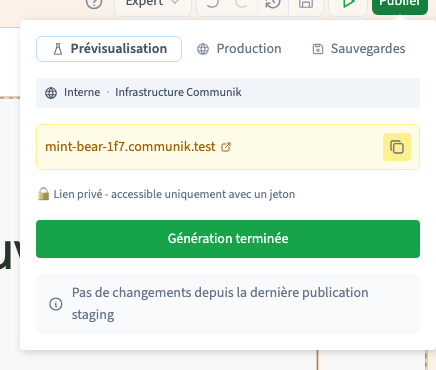The image size is (436, 370).
Task: Open the Sauvegardes tab
Action: [x=359, y=49]
